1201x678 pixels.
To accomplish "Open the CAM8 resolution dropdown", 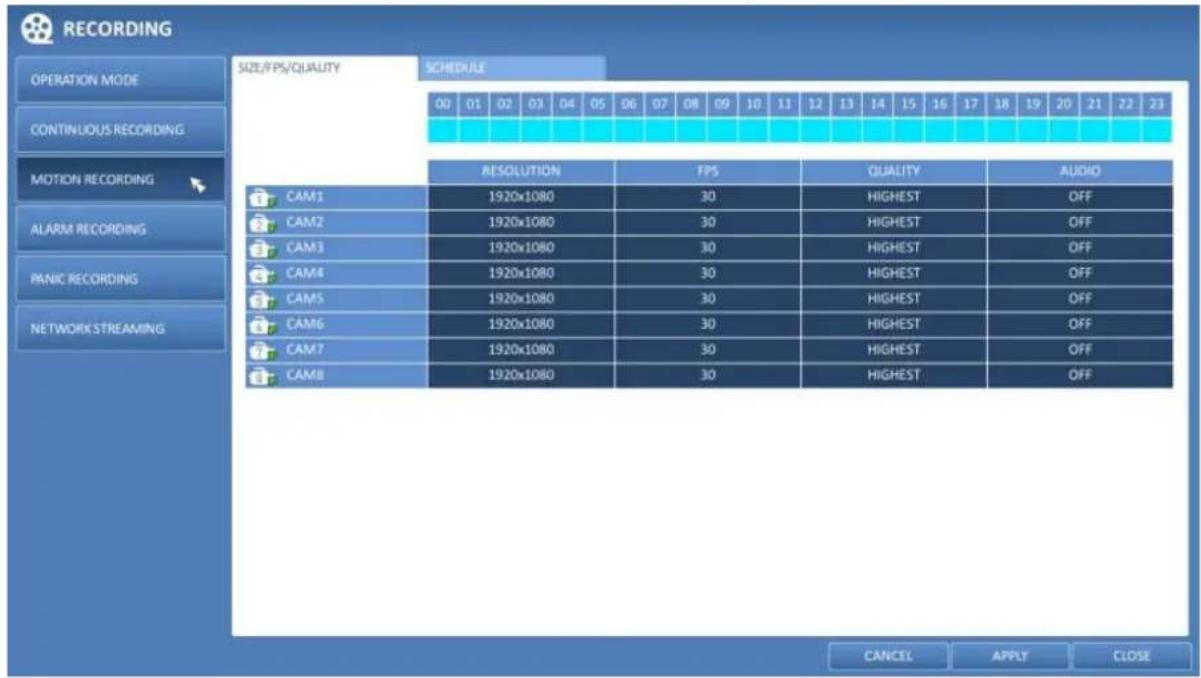I will (x=521, y=375).
